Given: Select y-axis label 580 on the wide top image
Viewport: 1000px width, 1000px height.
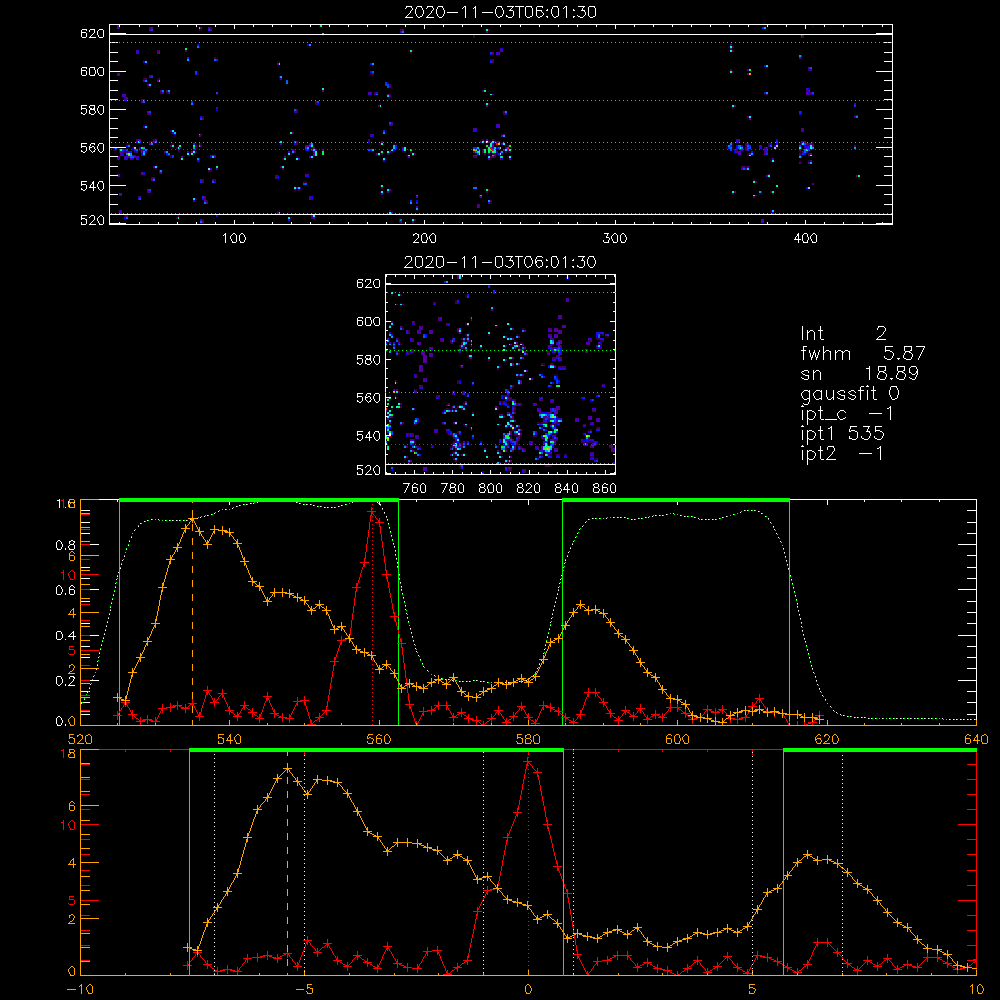Looking at the screenshot, I should (92, 110).
